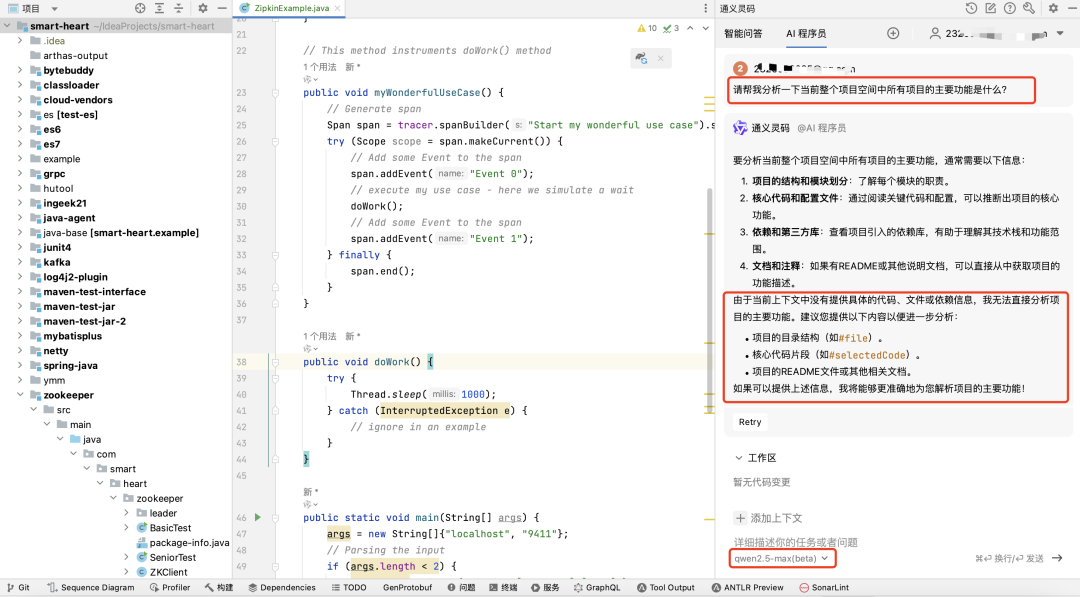Viewport: 1080px width, 597px height.
Task: Open the SonarLint tool window
Action: coord(824,587)
